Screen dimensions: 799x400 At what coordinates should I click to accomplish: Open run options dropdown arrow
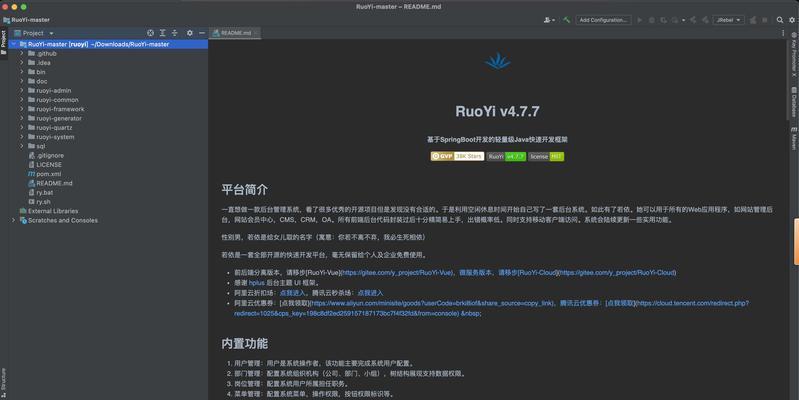(x=683, y=20)
